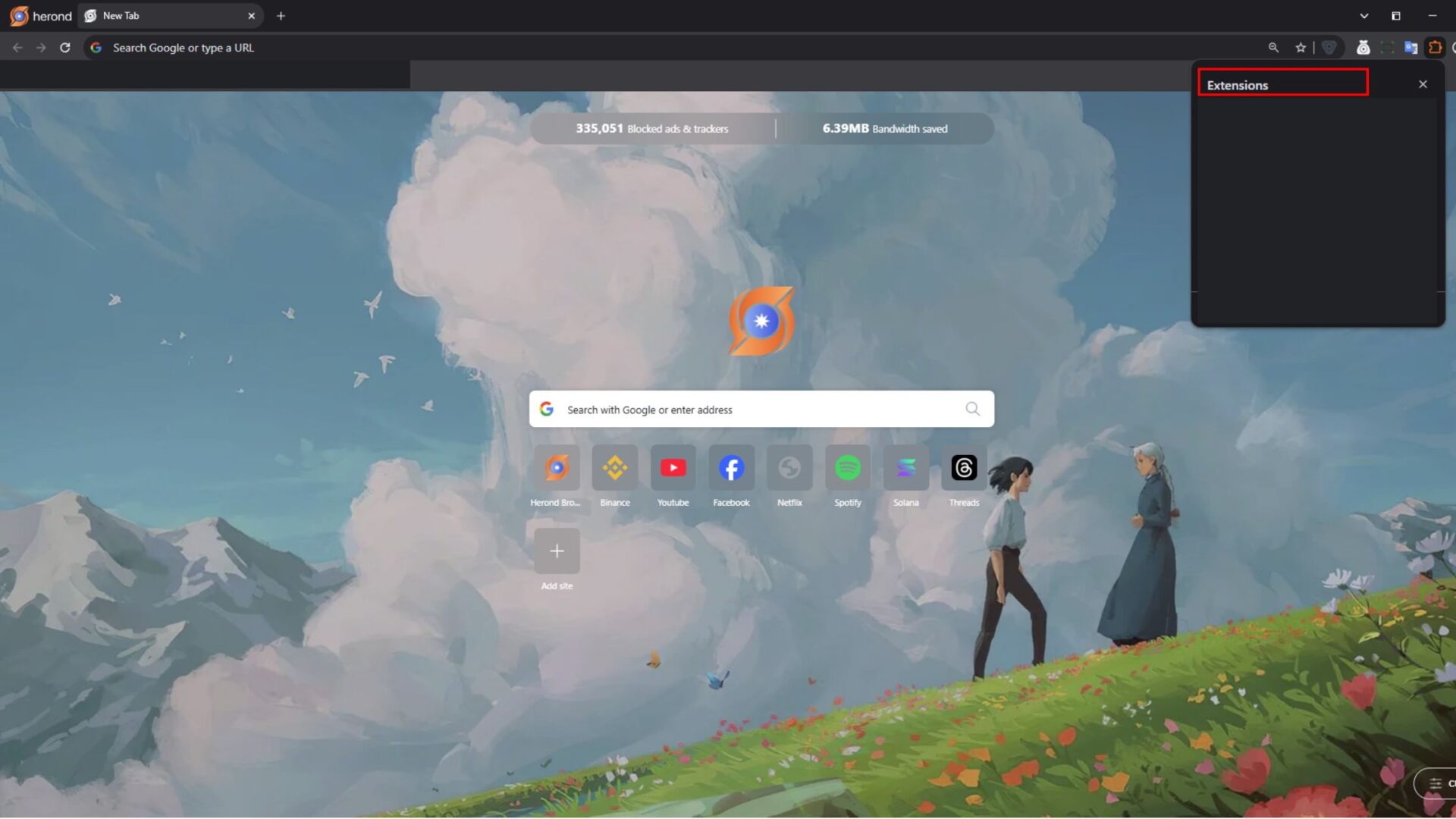
Task: Click the green screenshot capture extension icon
Action: [x=1387, y=48]
